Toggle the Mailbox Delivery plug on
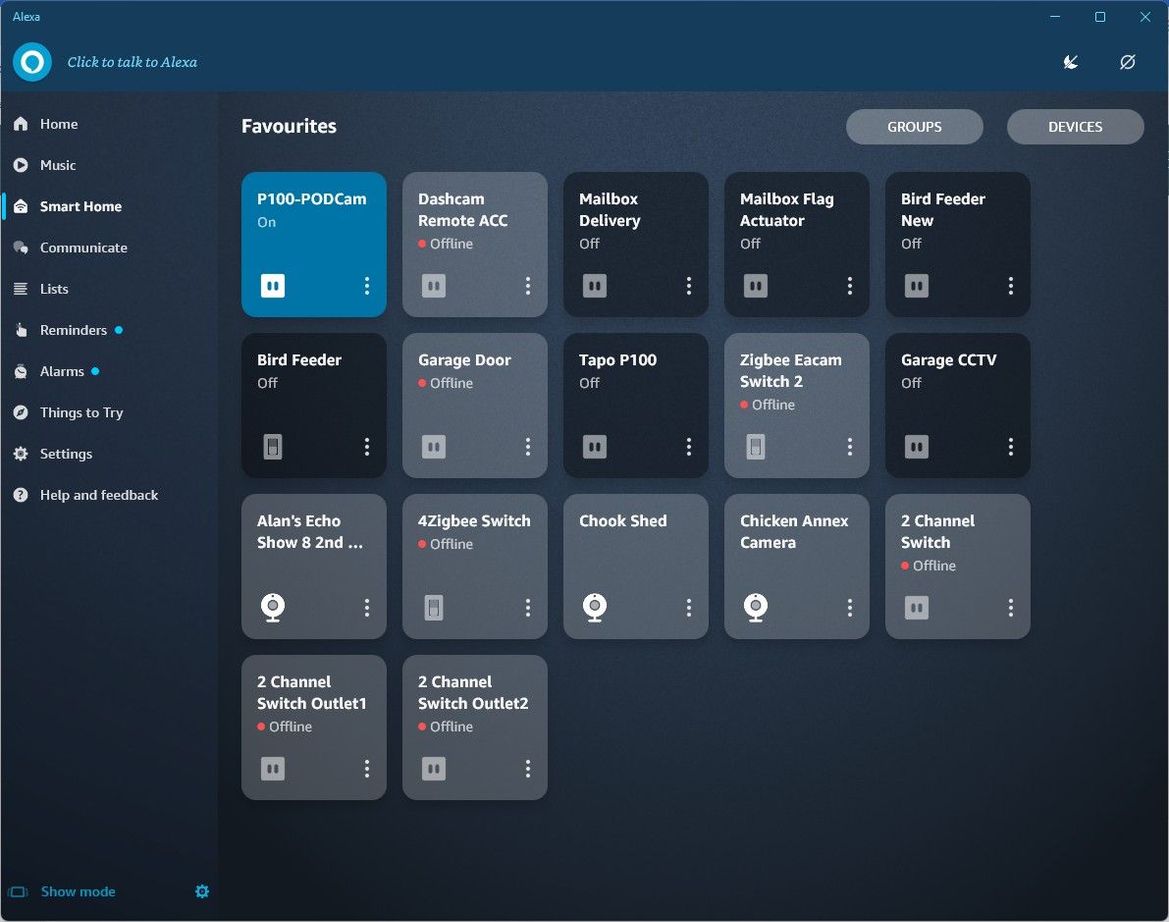This screenshot has width=1169, height=922. coord(595,286)
